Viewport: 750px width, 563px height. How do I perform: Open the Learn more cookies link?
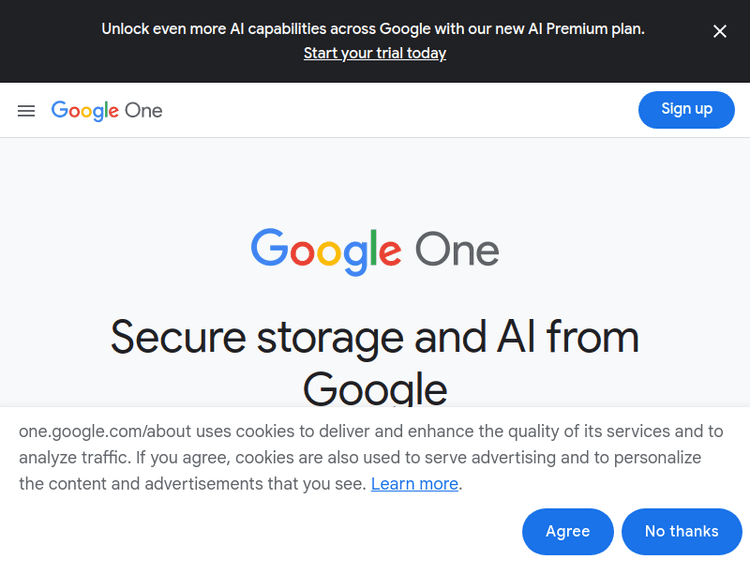tap(414, 484)
